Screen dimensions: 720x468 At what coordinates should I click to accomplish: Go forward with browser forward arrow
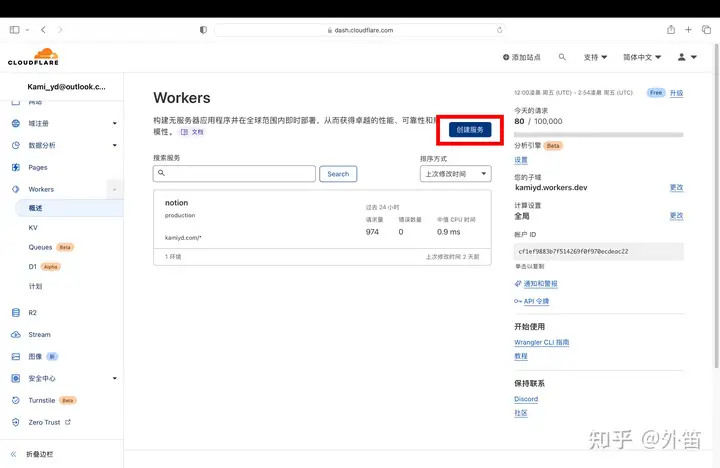(60, 30)
